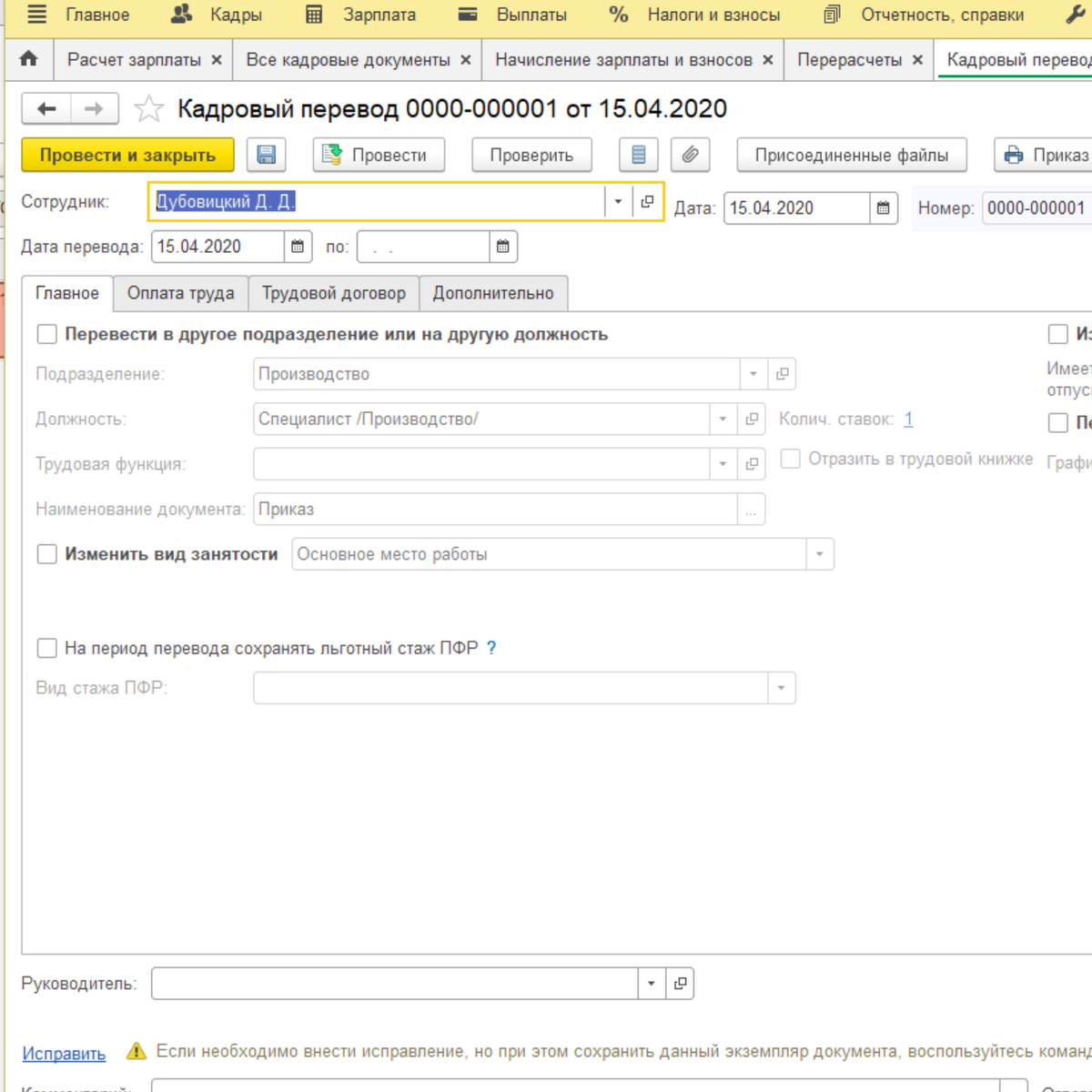Expand the Трудовая функция dropdown
This screenshot has height=1092, width=1092.
click(x=723, y=464)
